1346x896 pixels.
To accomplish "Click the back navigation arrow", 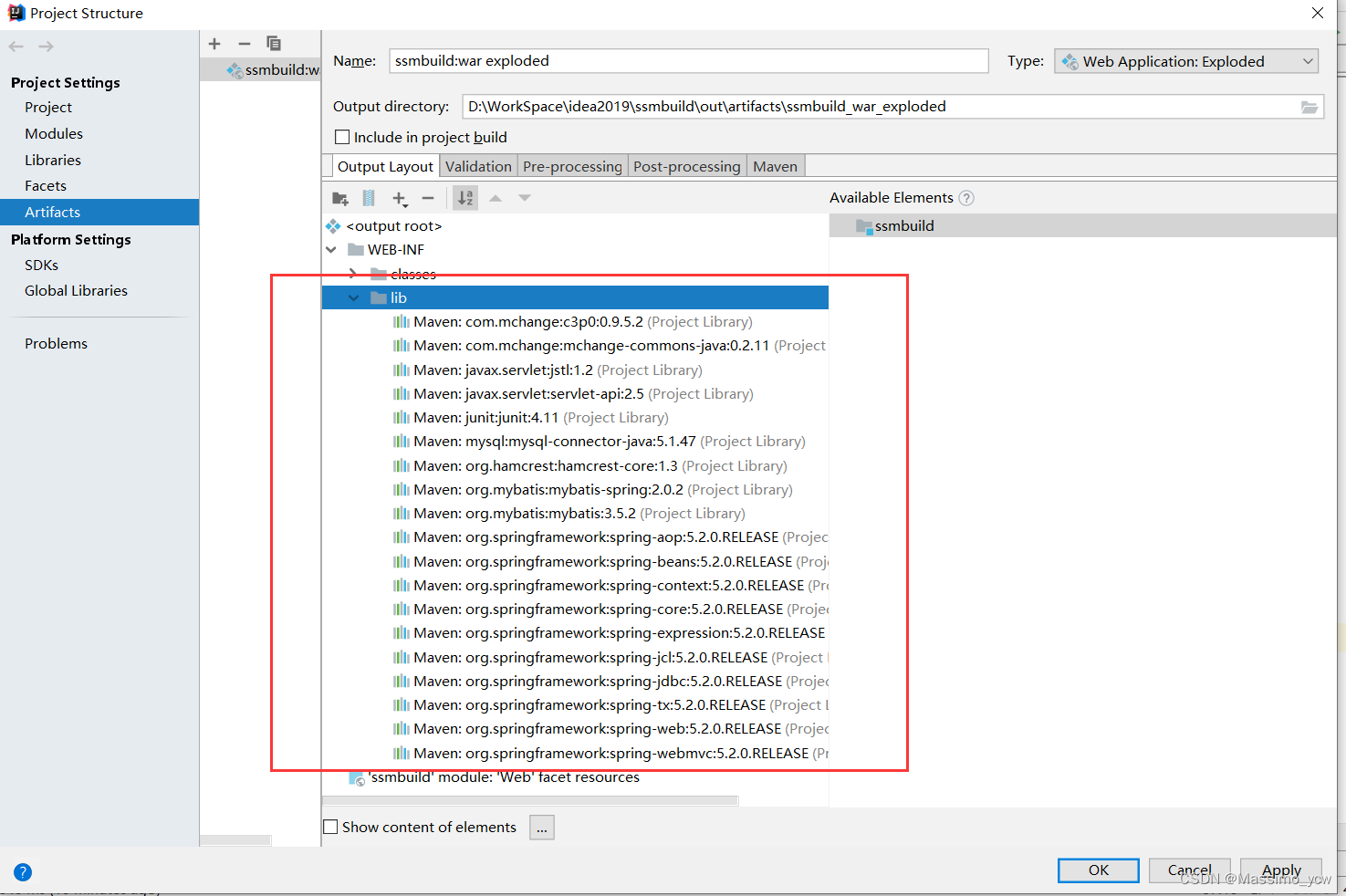I will pos(16,47).
